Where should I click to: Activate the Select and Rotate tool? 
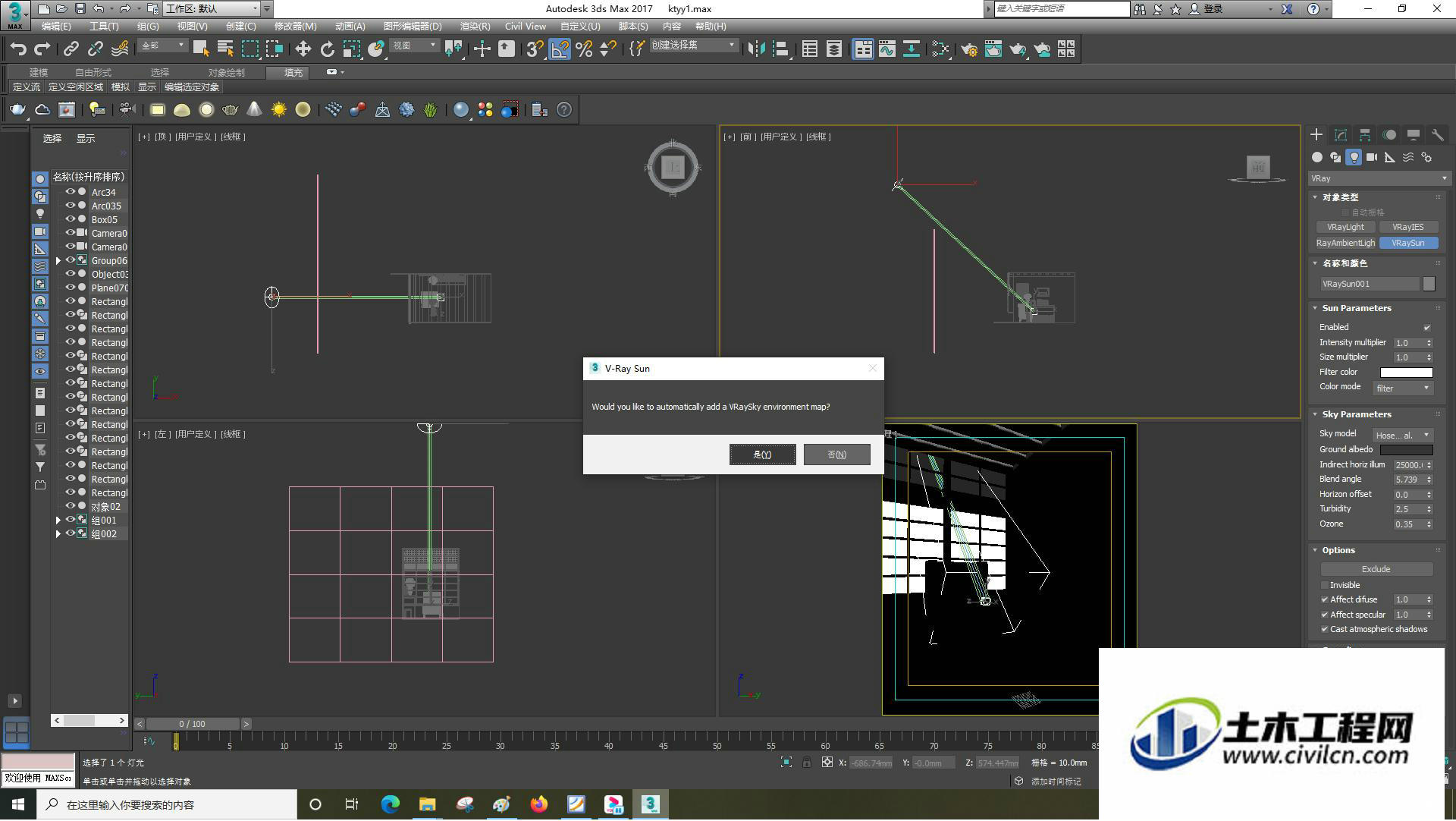[x=328, y=49]
